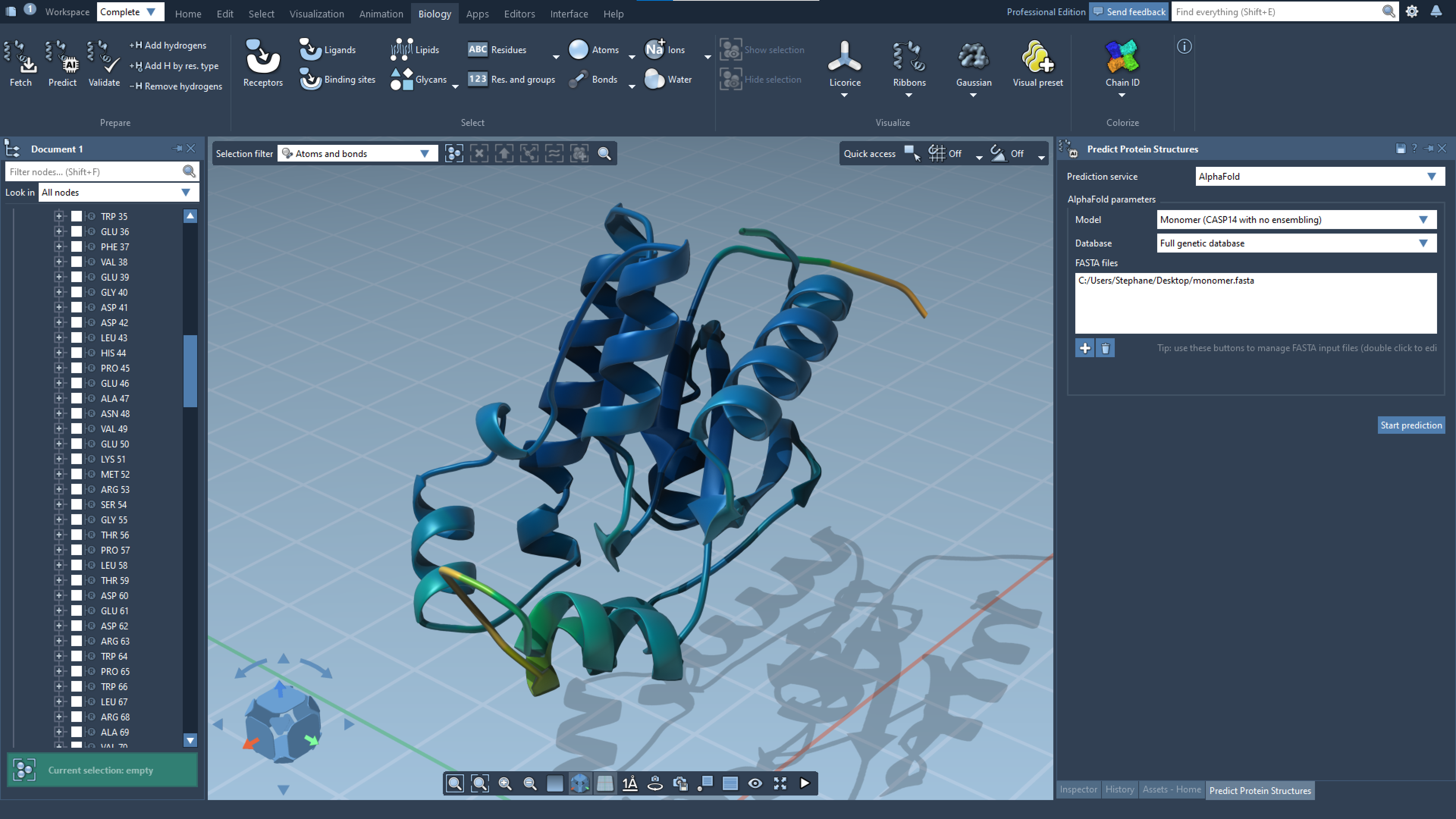
Task: Click Send feedback button
Action: 1129,12
